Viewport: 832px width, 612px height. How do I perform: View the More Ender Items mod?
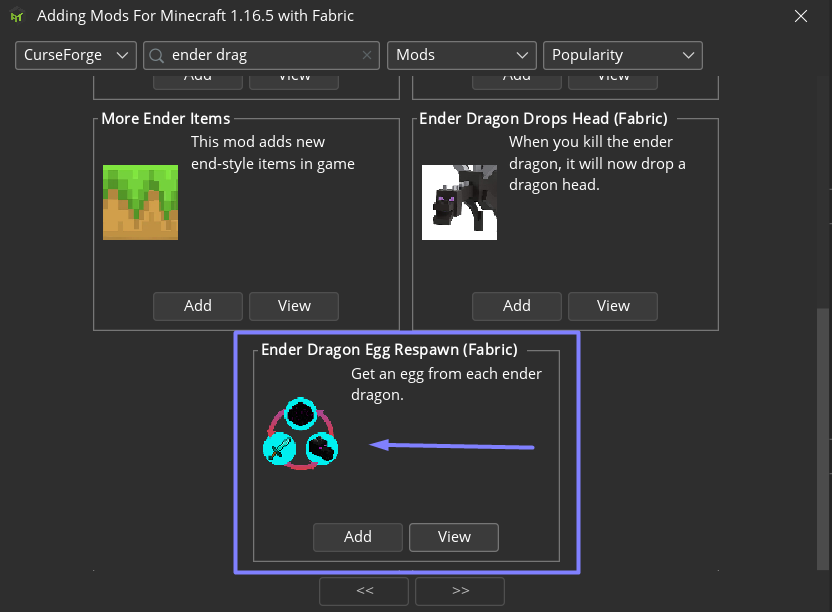(294, 306)
